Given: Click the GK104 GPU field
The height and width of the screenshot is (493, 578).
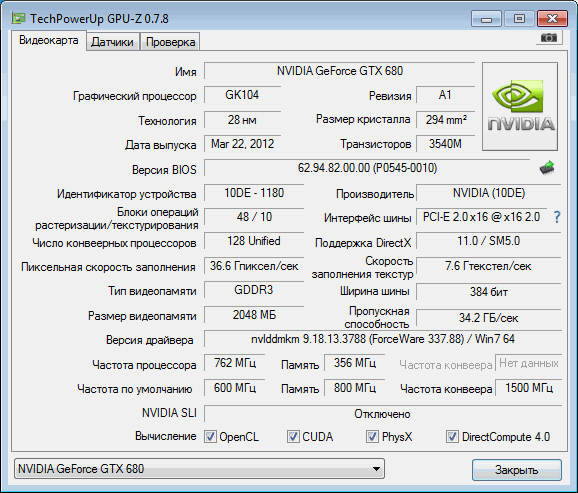Looking at the screenshot, I should click(x=242, y=95).
